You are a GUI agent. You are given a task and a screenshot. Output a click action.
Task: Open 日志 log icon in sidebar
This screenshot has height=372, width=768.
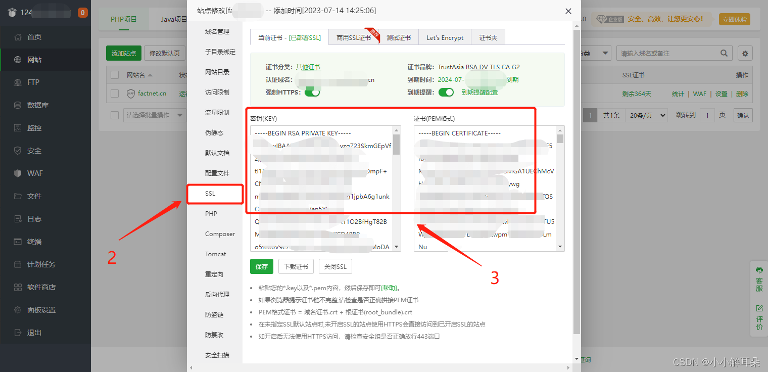(x=18, y=218)
